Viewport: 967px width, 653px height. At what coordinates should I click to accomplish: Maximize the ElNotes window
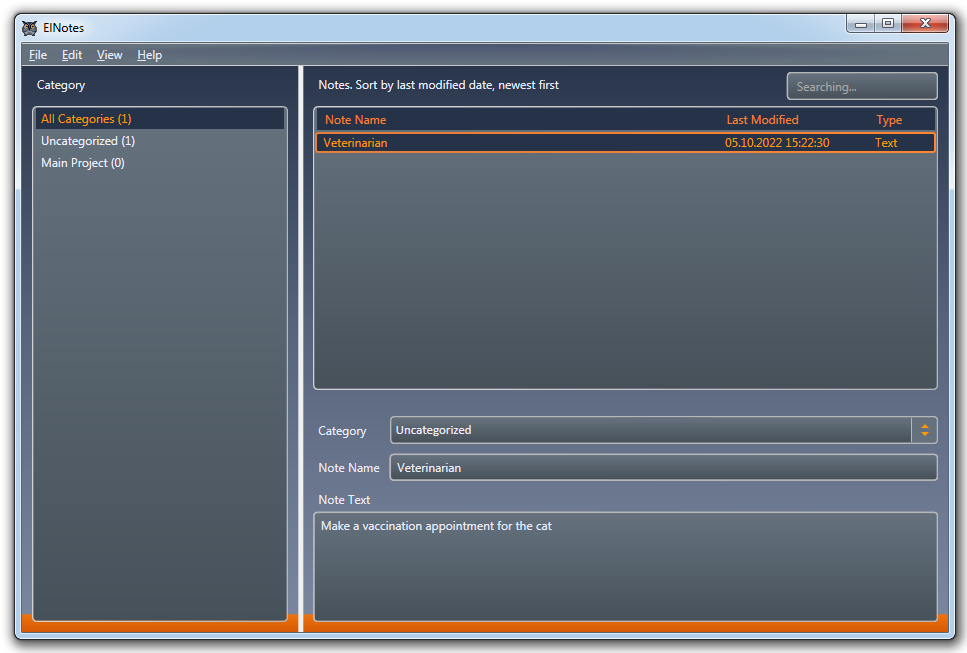888,23
